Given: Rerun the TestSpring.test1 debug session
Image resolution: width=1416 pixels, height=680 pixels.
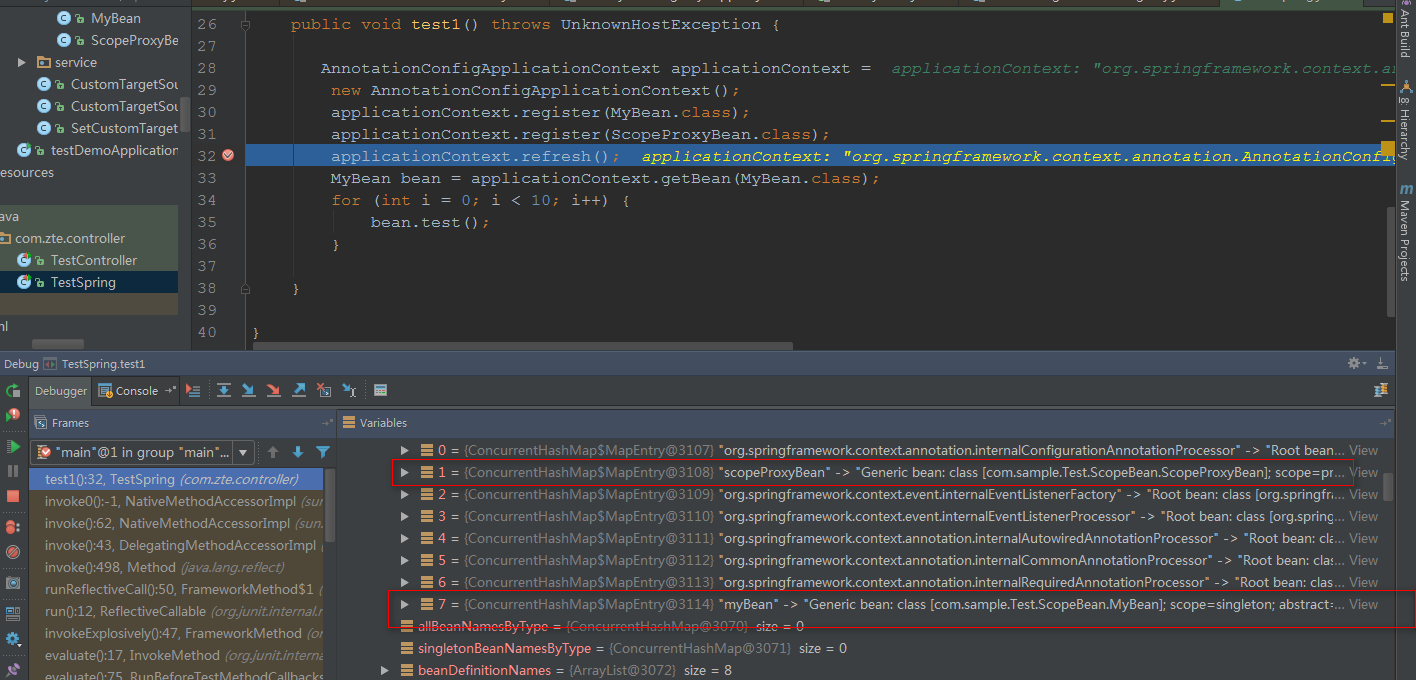Looking at the screenshot, I should tap(13, 391).
